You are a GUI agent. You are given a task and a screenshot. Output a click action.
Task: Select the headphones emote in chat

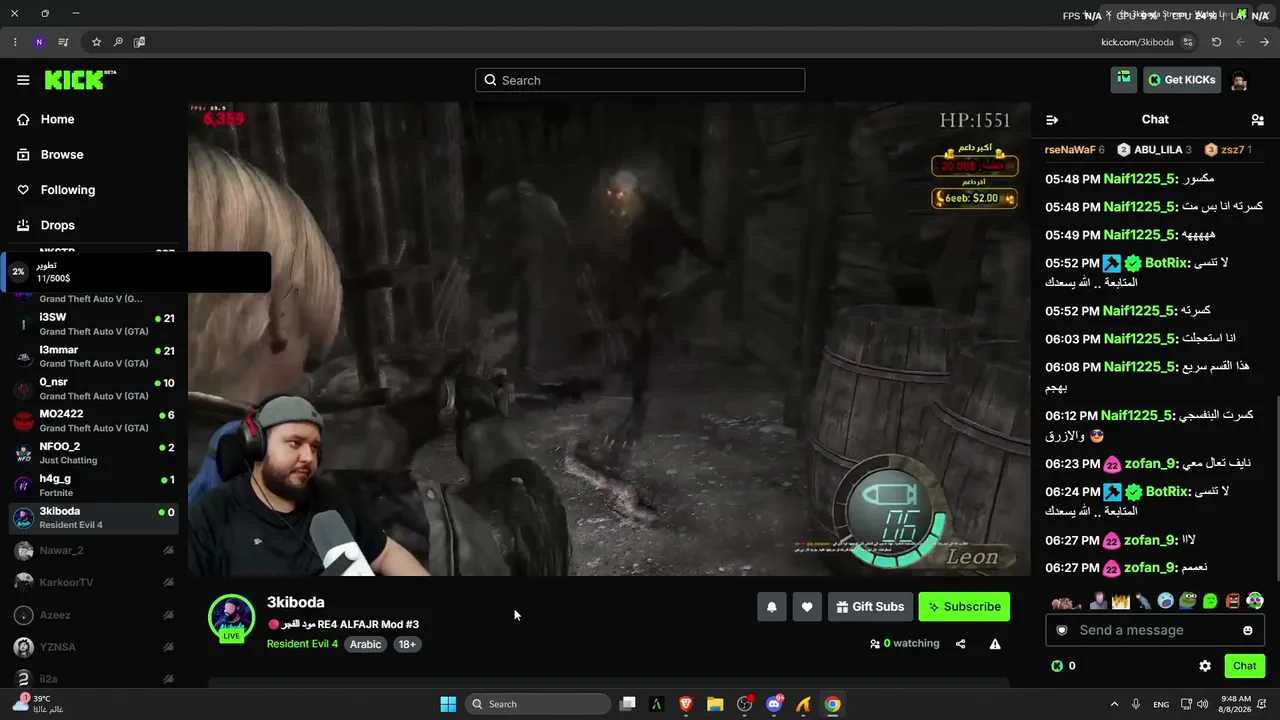click(1256, 601)
